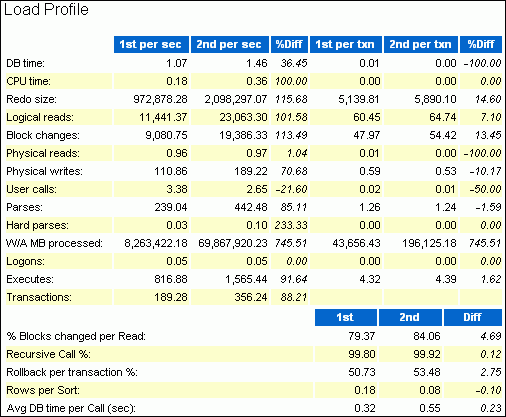Click the 'Load Profile' heading
The height and width of the screenshot is (417, 506).
tap(46, 9)
